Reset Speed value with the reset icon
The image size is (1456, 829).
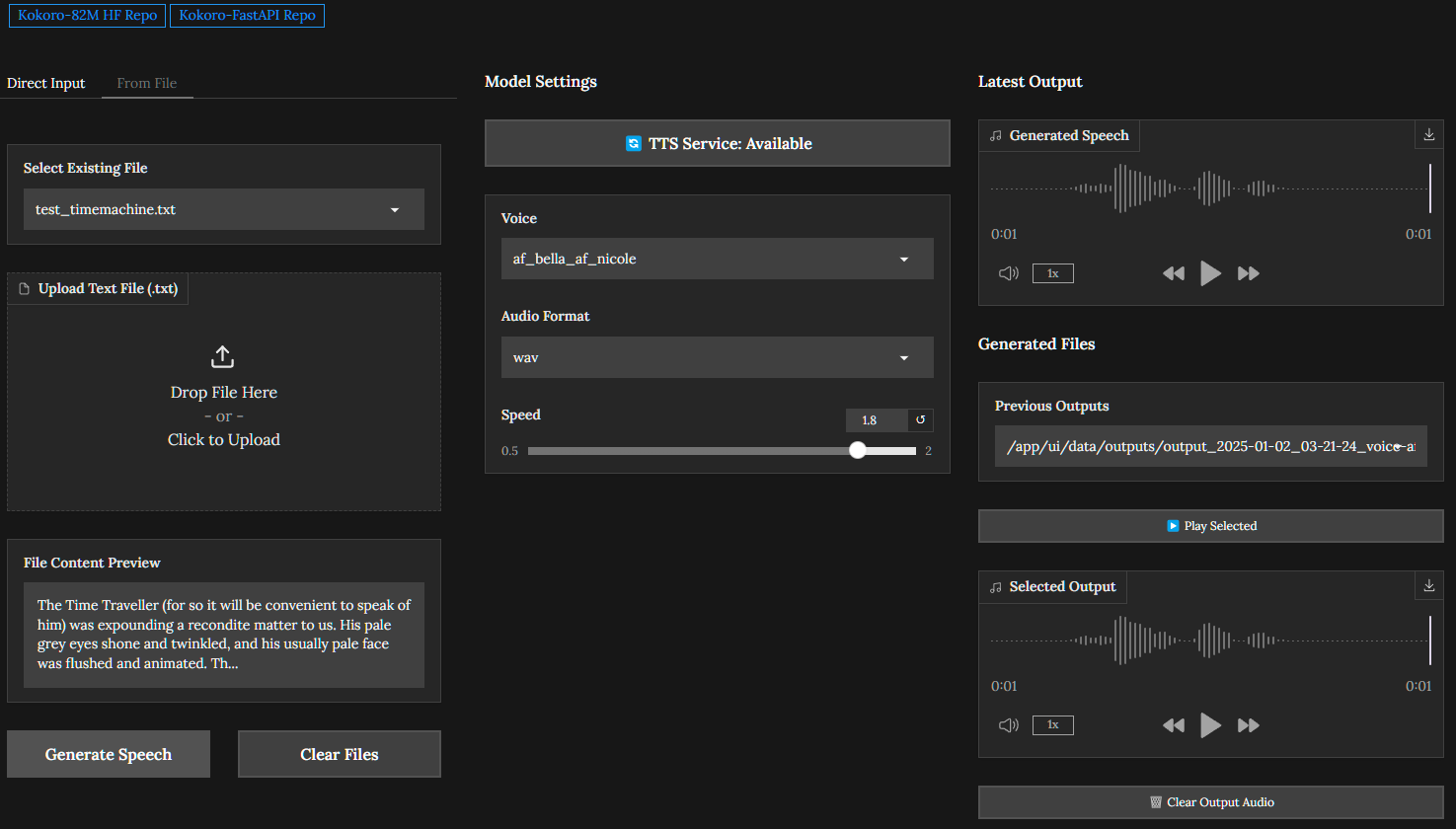(x=920, y=420)
